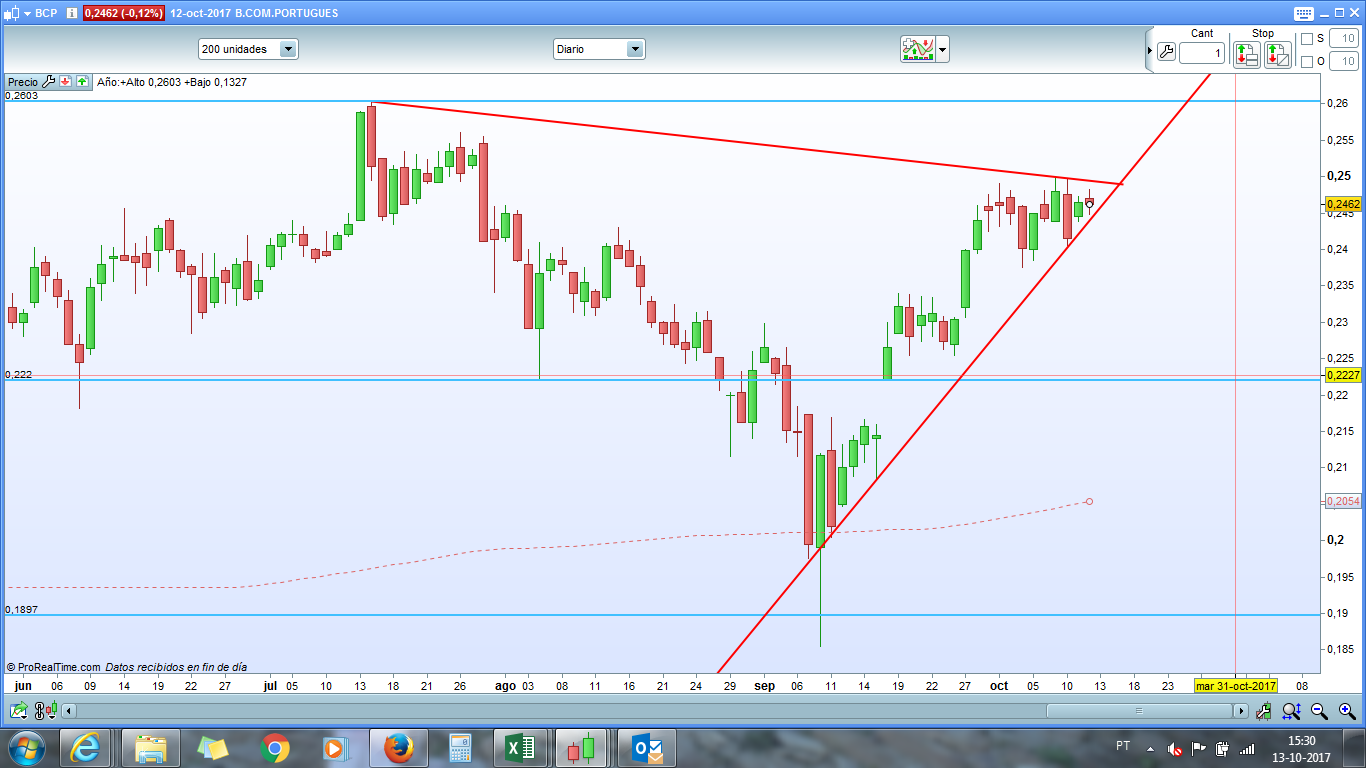Open the virtual keyboard icon in title bar
The image size is (1366, 768).
point(1303,13)
